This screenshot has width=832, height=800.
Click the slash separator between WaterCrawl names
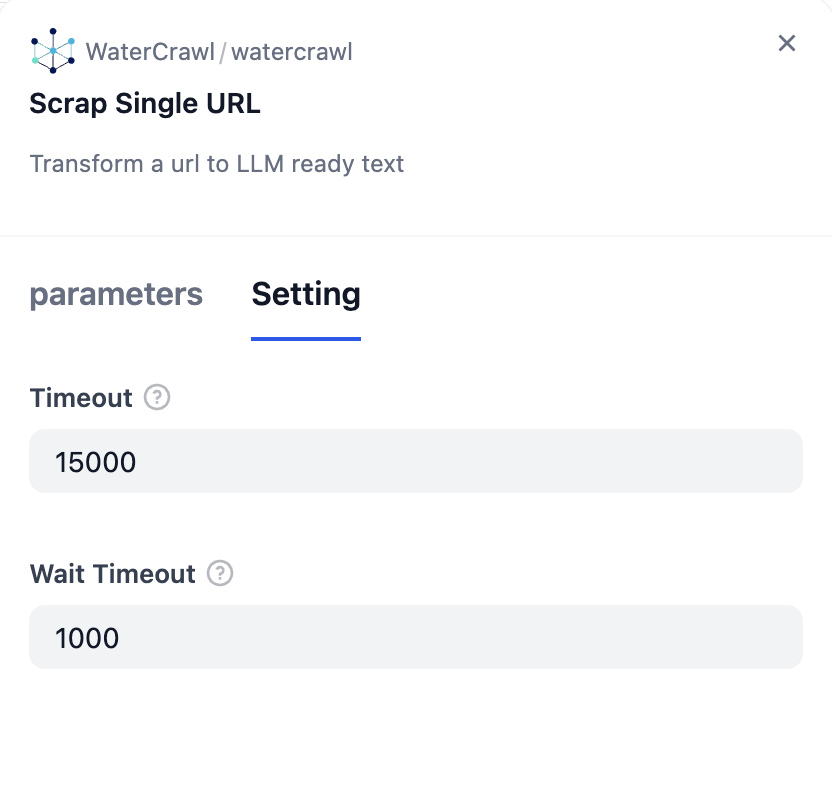click(x=223, y=52)
